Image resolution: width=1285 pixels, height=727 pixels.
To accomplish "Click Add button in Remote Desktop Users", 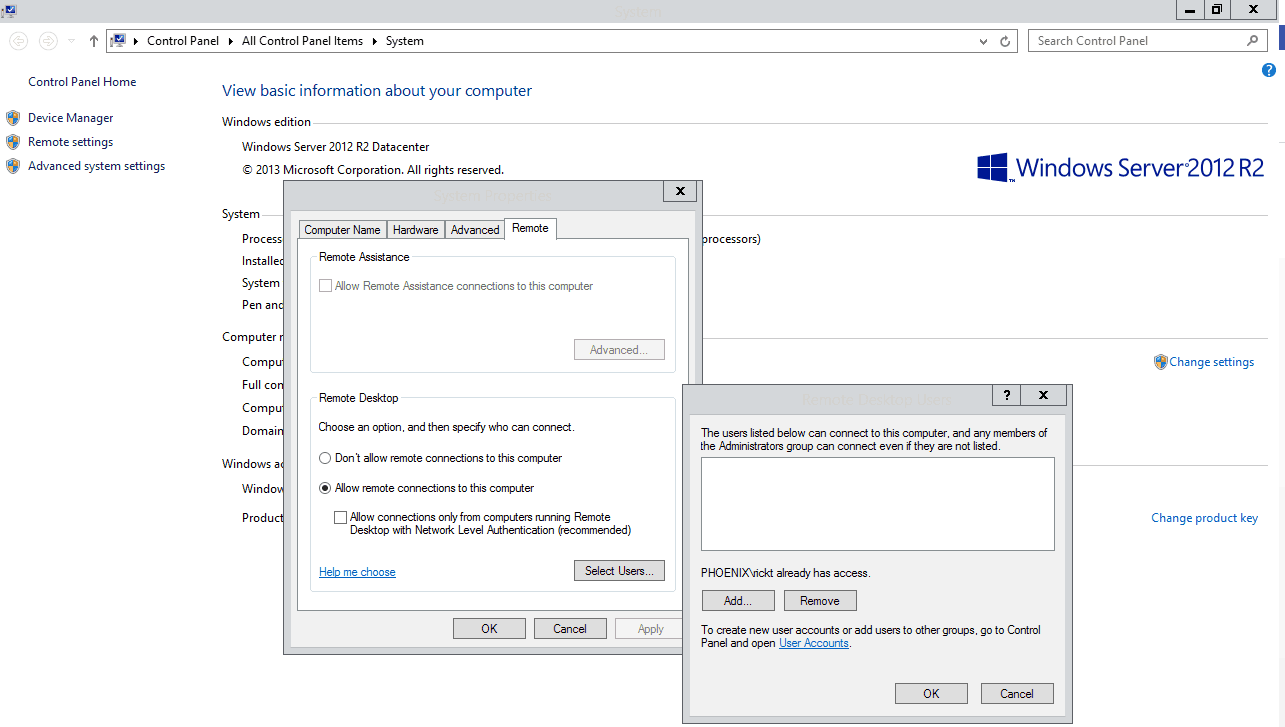I will click(x=737, y=601).
